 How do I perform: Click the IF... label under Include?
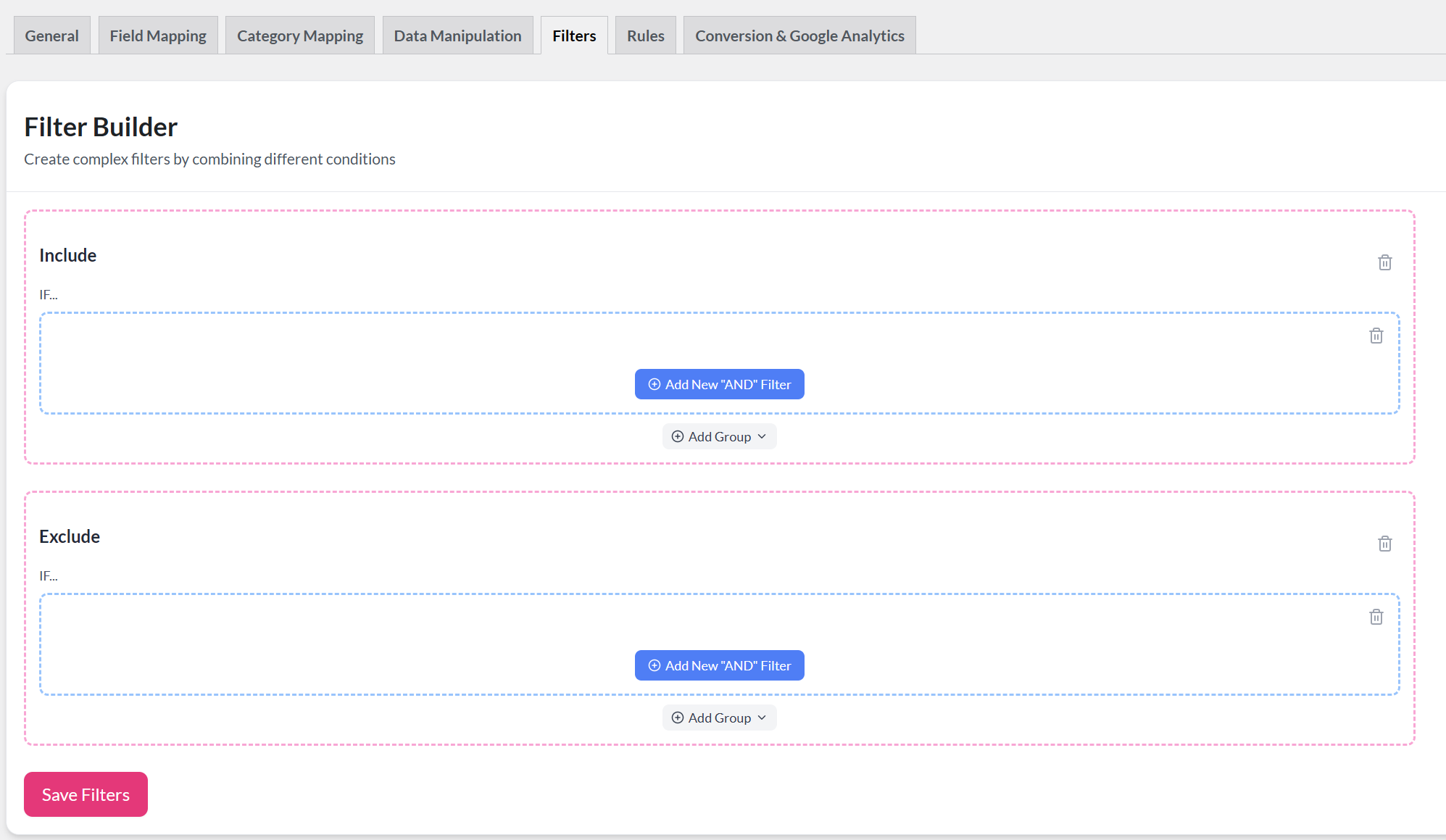(x=49, y=294)
